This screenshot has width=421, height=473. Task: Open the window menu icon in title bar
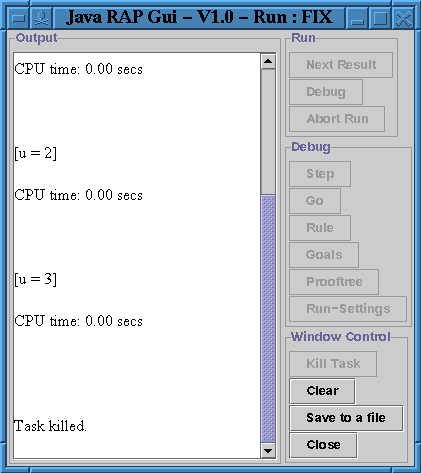18,18
